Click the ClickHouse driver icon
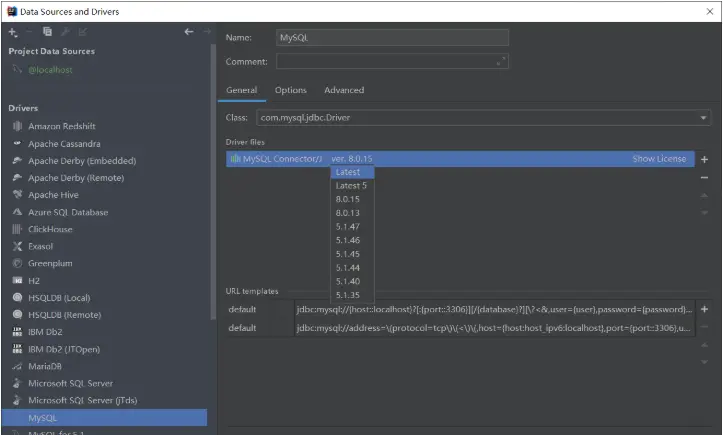Screen dimensions: 723x435 pos(17,229)
